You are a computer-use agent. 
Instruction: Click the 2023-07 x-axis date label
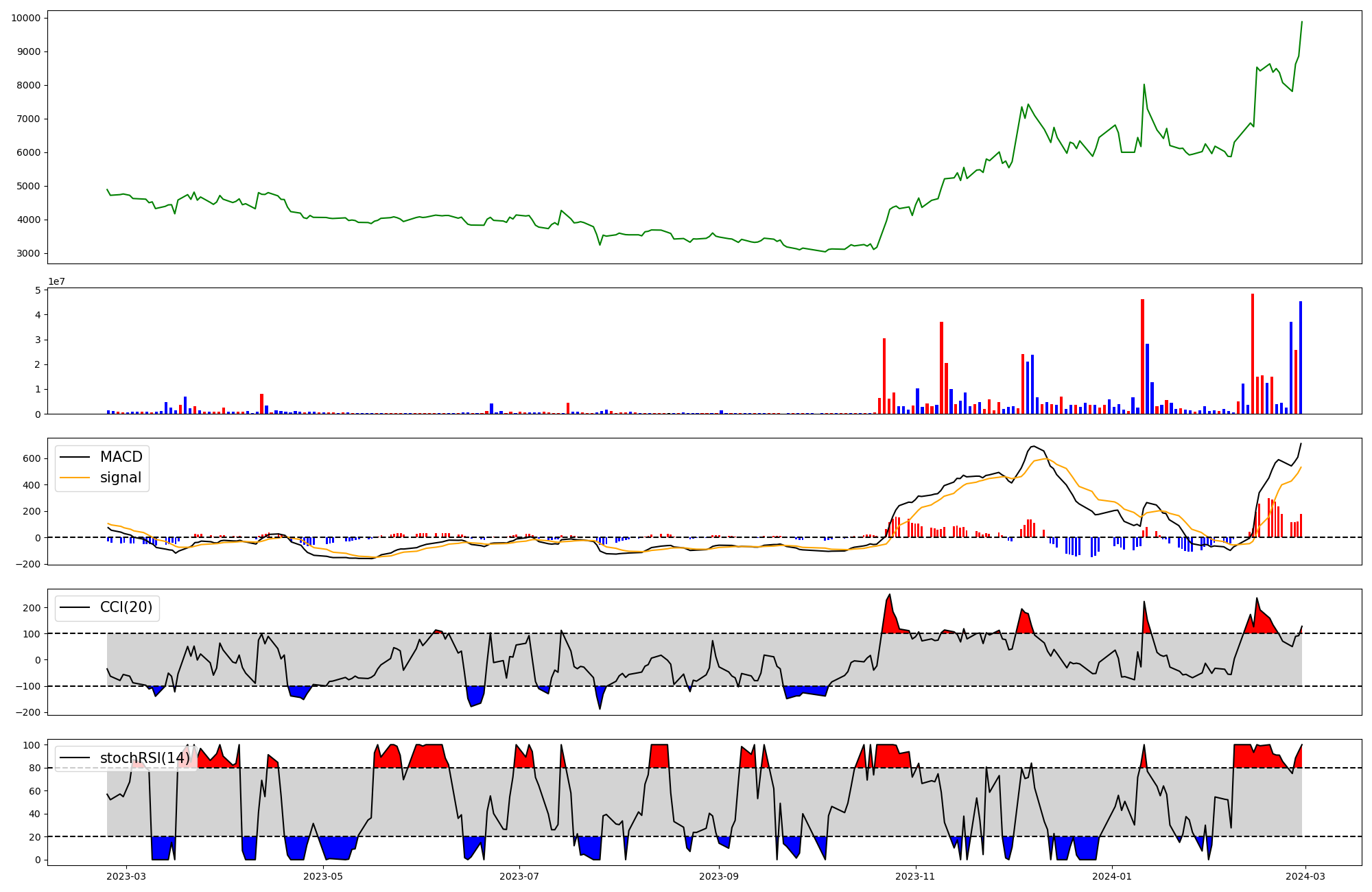(x=519, y=876)
